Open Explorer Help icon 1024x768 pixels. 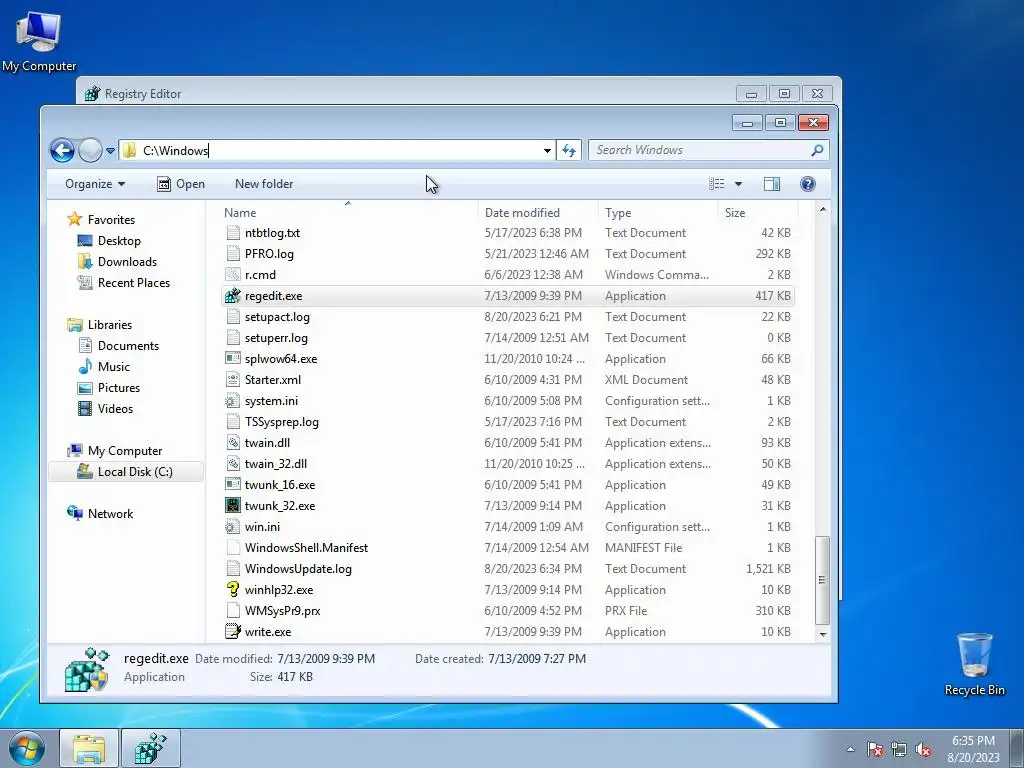click(808, 184)
